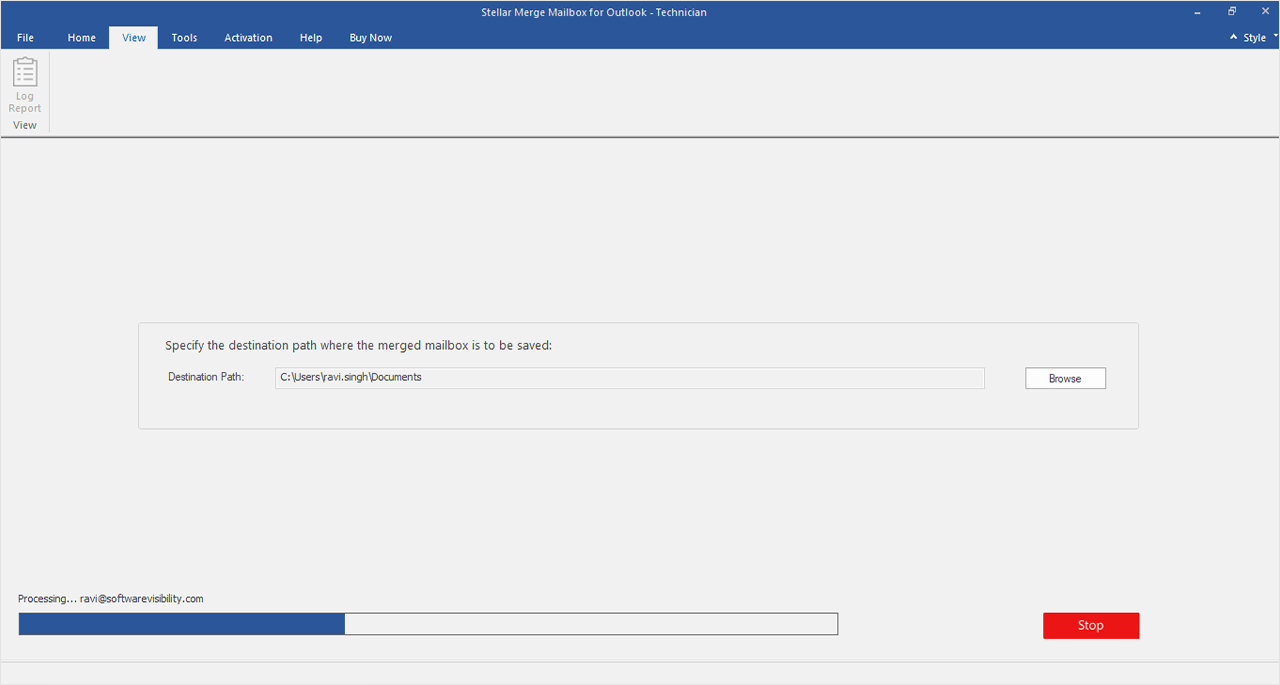Stop the merge process
Image resolution: width=1280 pixels, height=685 pixels.
[x=1090, y=625]
